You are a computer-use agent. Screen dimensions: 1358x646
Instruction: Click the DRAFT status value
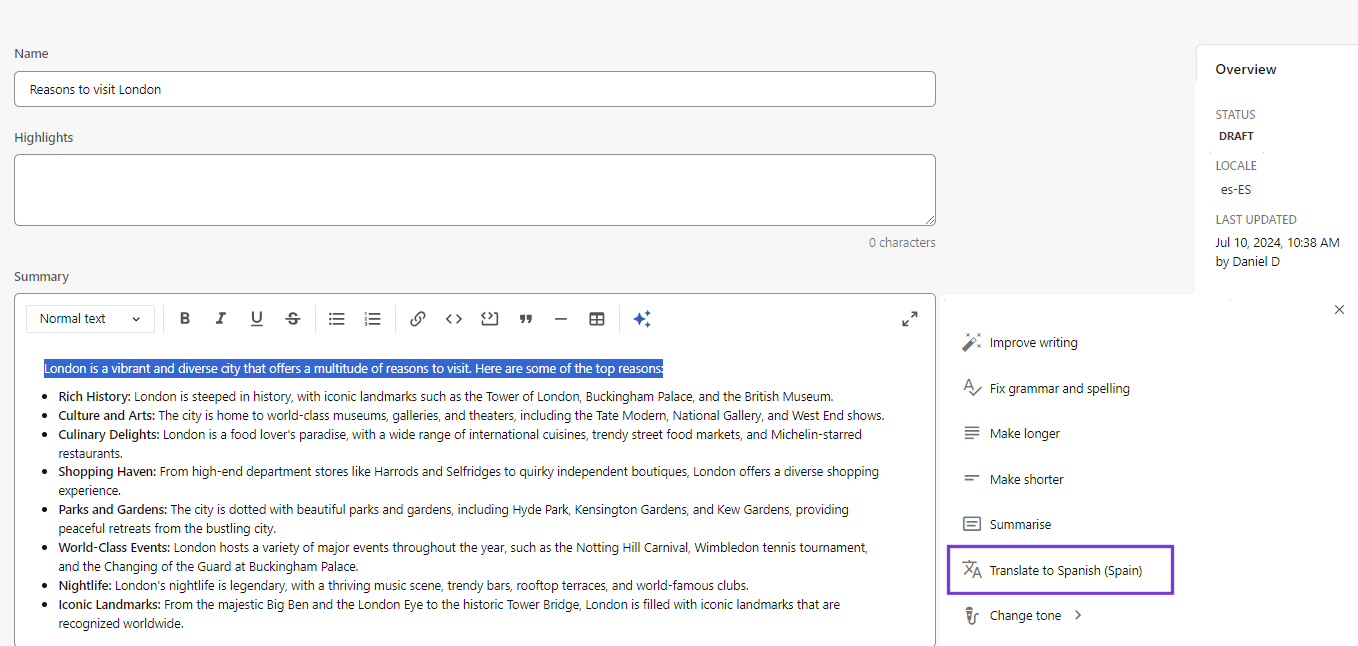click(x=1236, y=136)
